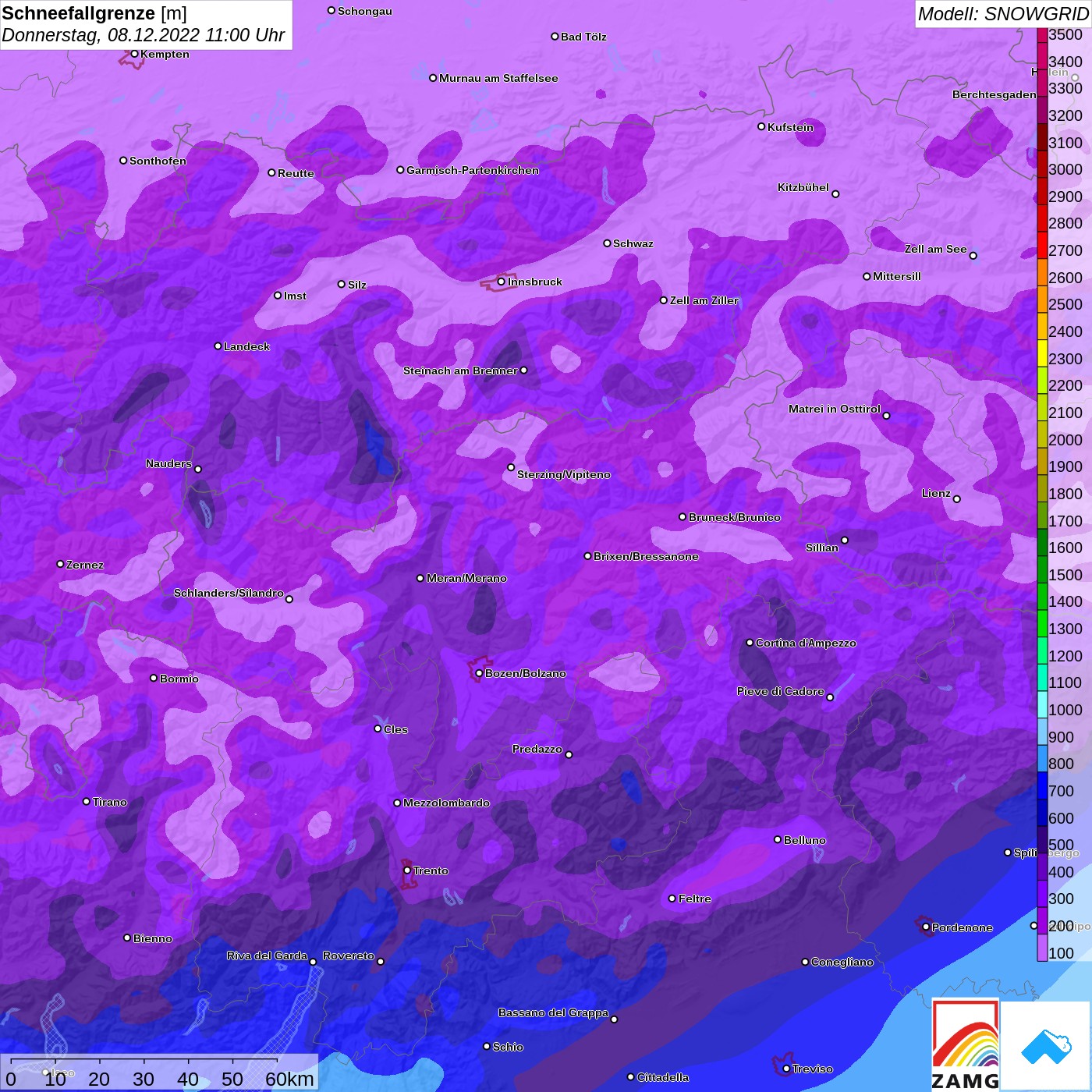Click the 'Schneefallgrenze [m]' map title
This screenshot has height=1092, width=1092.
click(94, 13)
